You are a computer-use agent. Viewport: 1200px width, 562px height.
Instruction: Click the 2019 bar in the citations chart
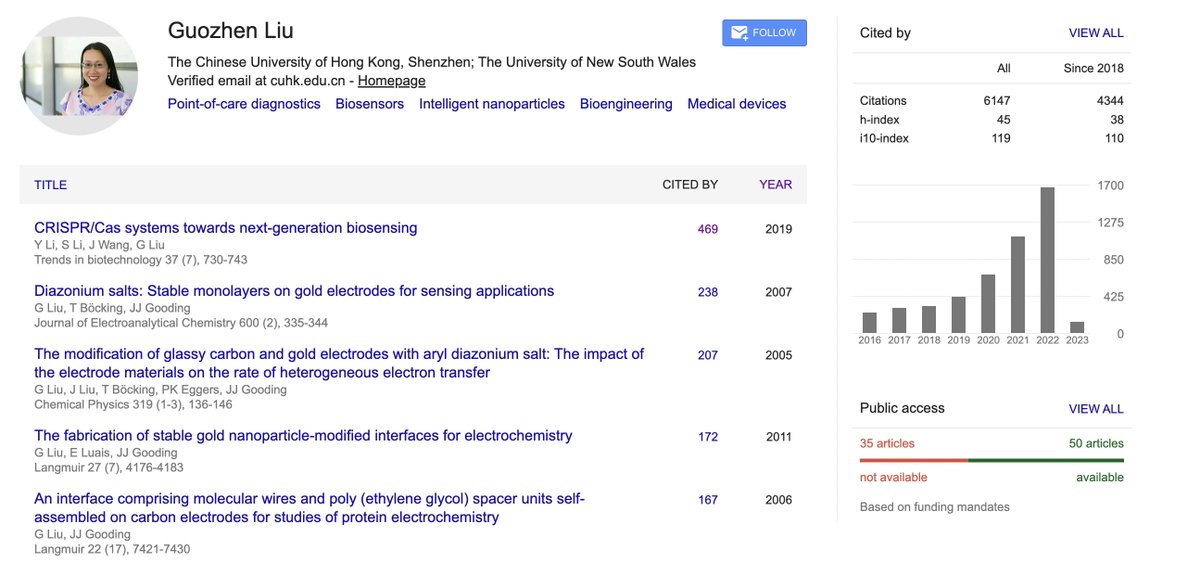958,315
